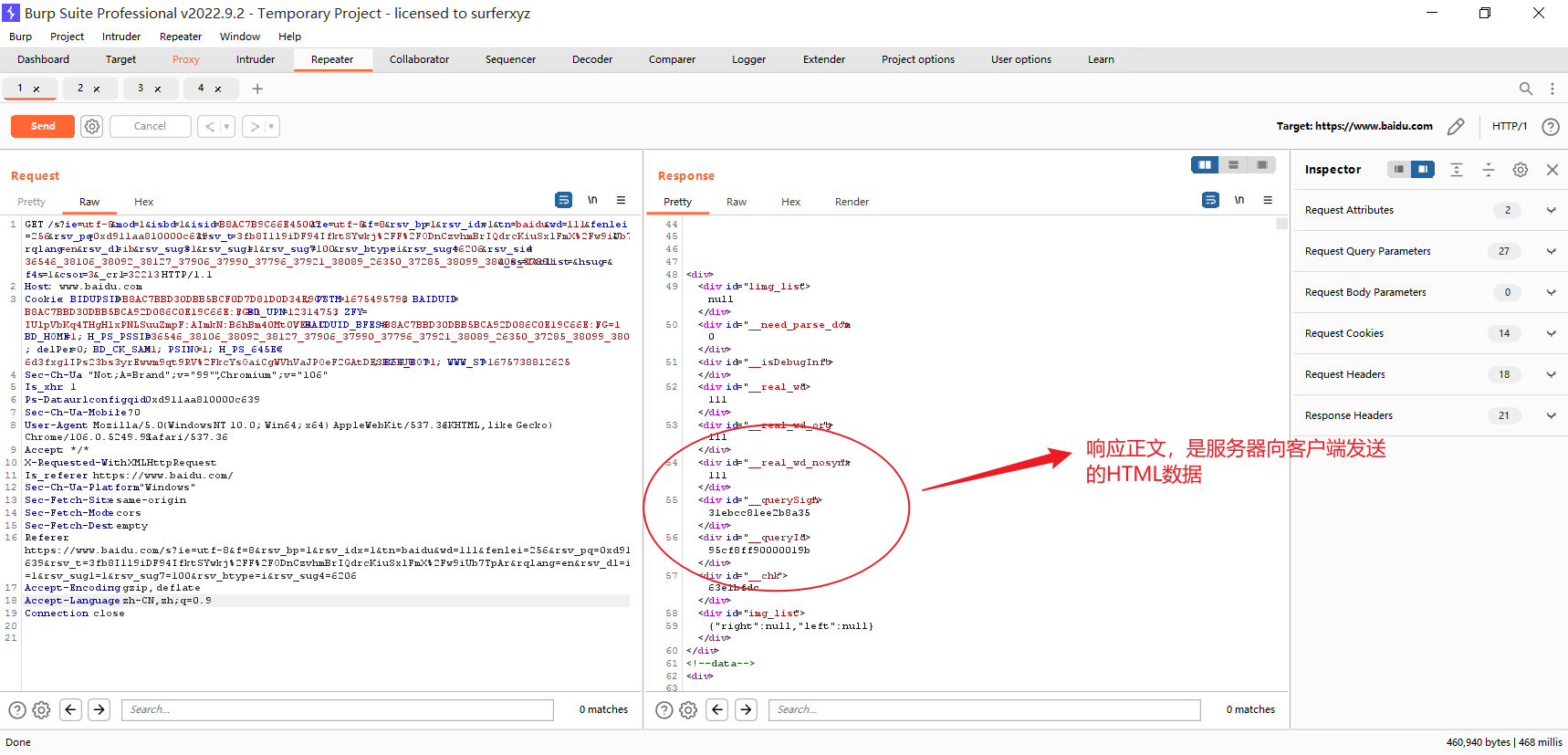
Task: Open request pane hamburger menu
Action: (x=621, y=200)
